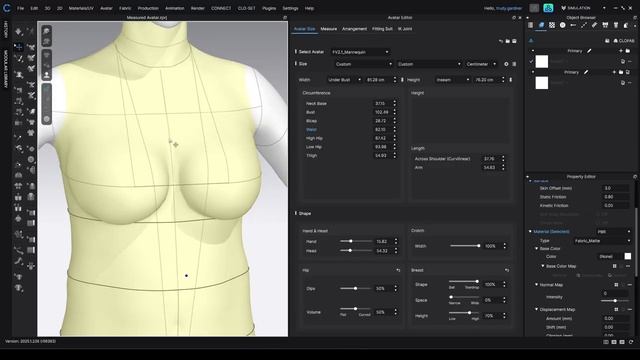The width and height of the screenshot is (640, 360).
Task: Select the Button icon in Object Browser
Action: coord(562,25)
